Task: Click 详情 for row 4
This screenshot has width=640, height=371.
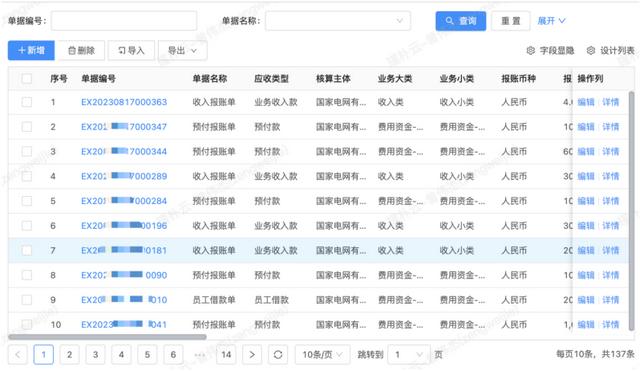Action: [611, 176]
